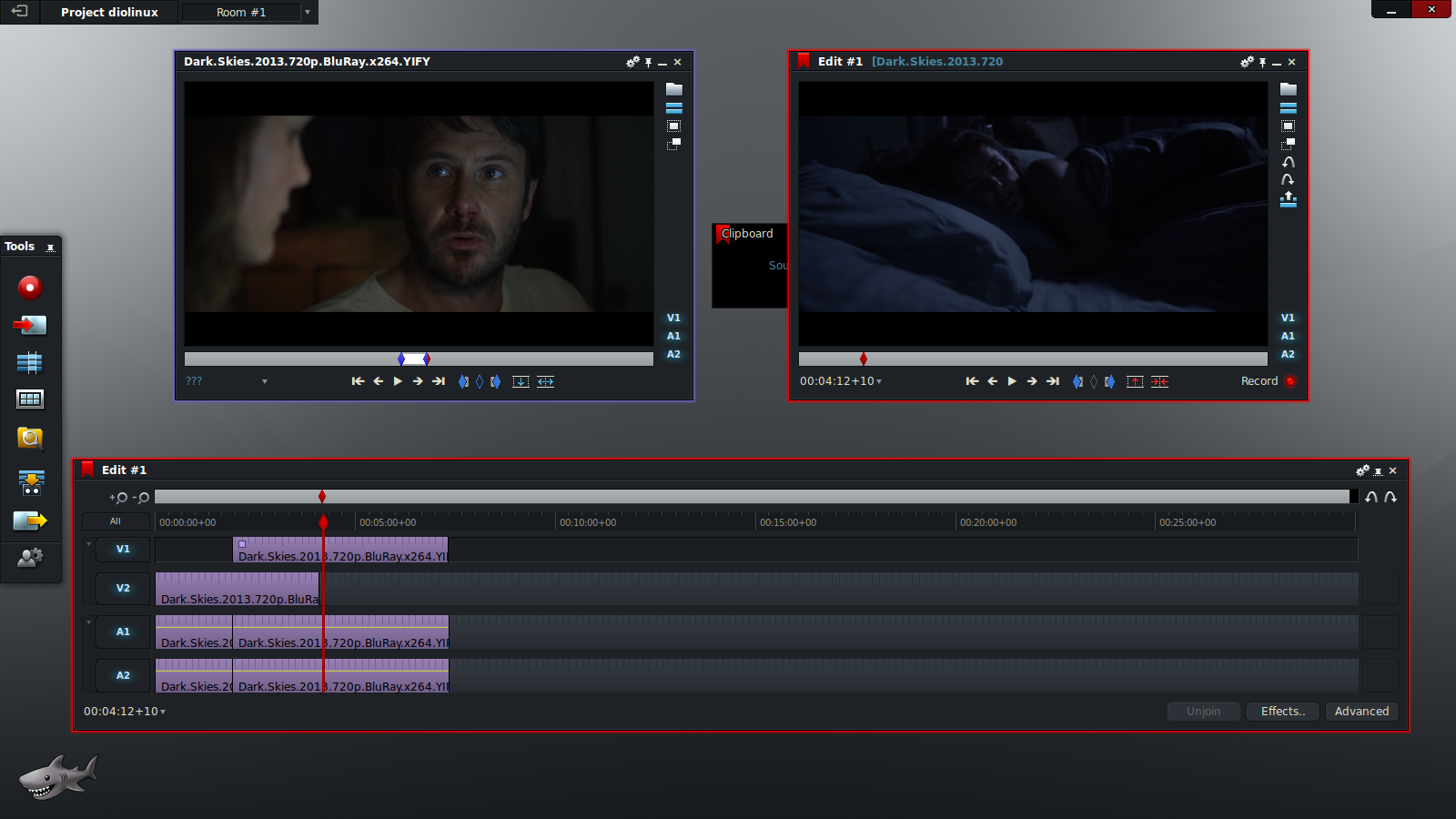Viewport: 1456px width, 819px height.
Task: Open the Room #1 dropdown
Action: tap(308, 12)
